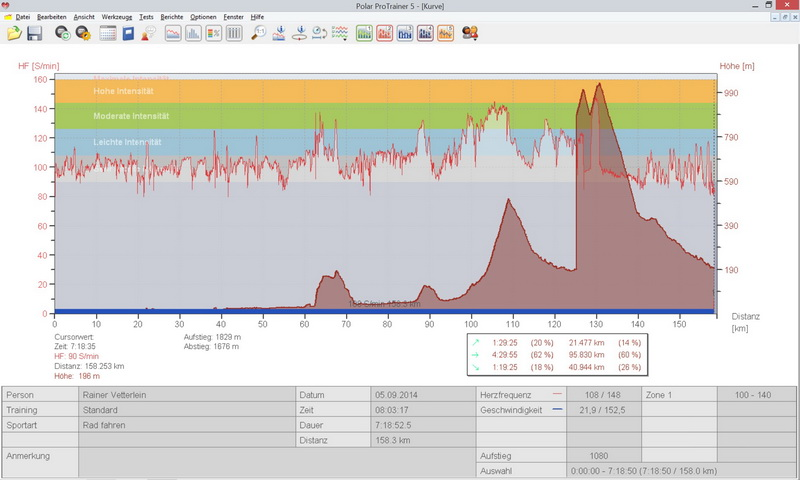The image size is (800, 480).
Task: Click the orange chart number 5 icon
Action: [x=445, y=34]
